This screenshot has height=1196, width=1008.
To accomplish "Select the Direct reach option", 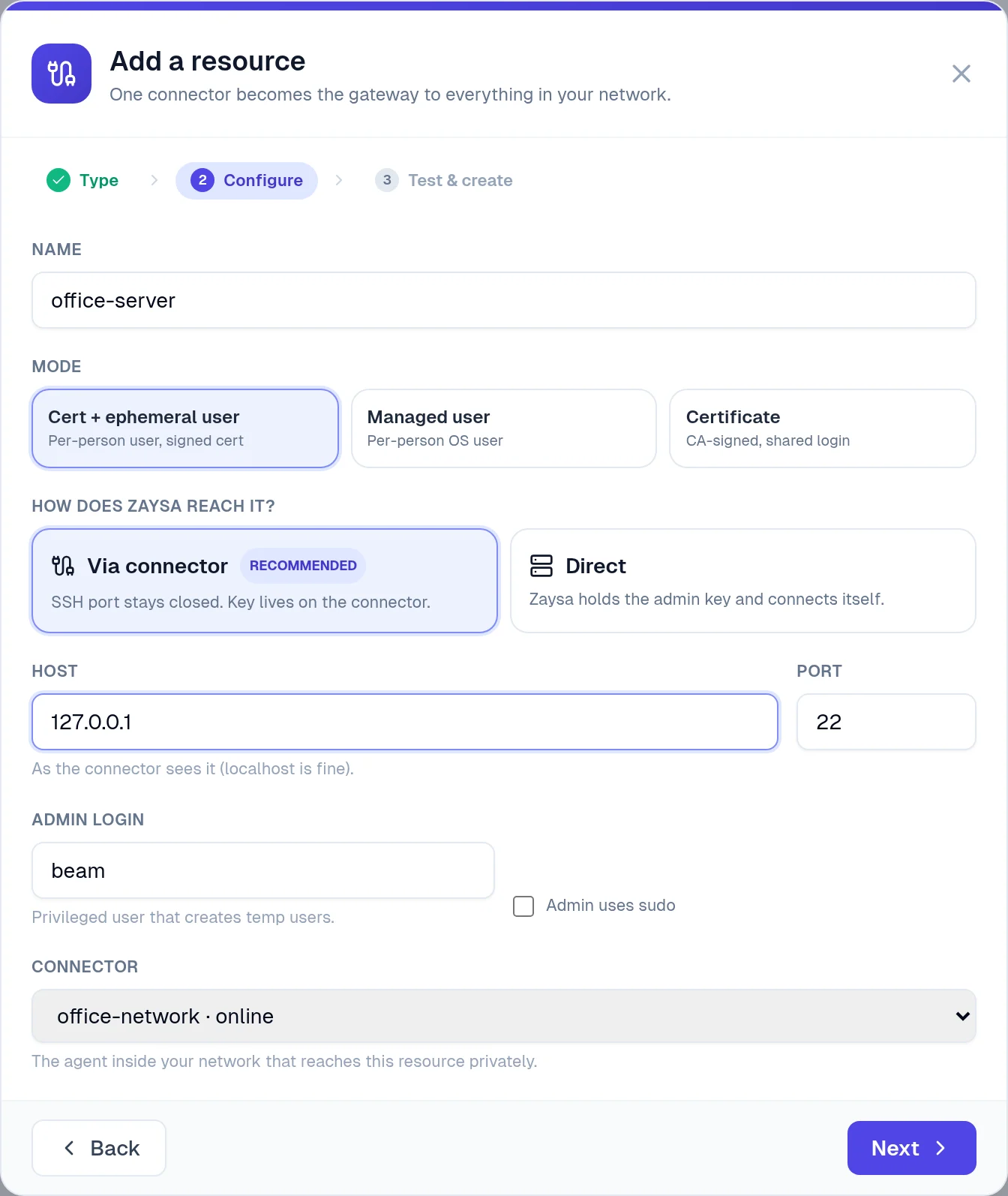I will click(x=742, y=581).
